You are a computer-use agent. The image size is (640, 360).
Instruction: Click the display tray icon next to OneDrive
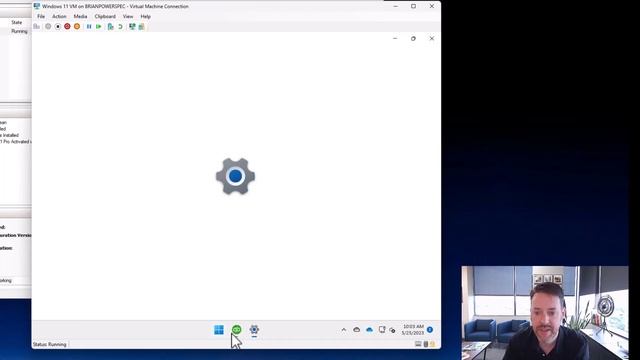click(x=382, y=330)
